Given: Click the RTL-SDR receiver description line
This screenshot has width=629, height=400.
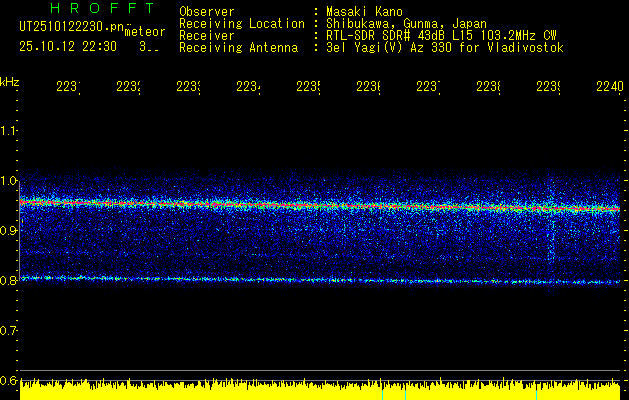Looking at the screenshot, I should click(441, 36).
